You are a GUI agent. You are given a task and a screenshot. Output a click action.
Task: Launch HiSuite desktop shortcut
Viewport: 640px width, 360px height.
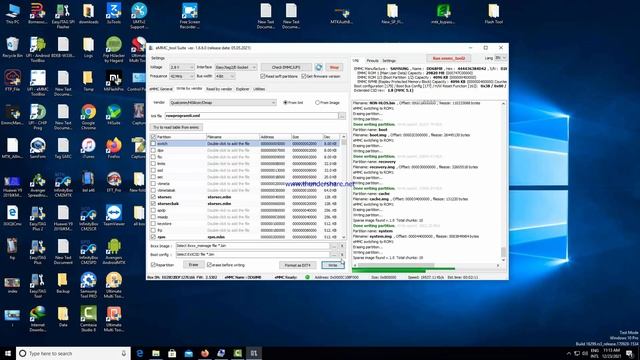(113, 114)
